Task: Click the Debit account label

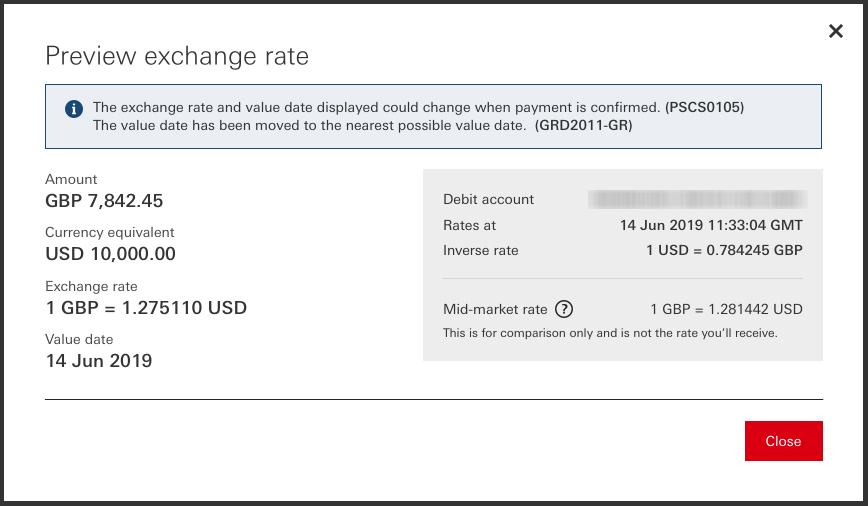Action: pos(488,199)
